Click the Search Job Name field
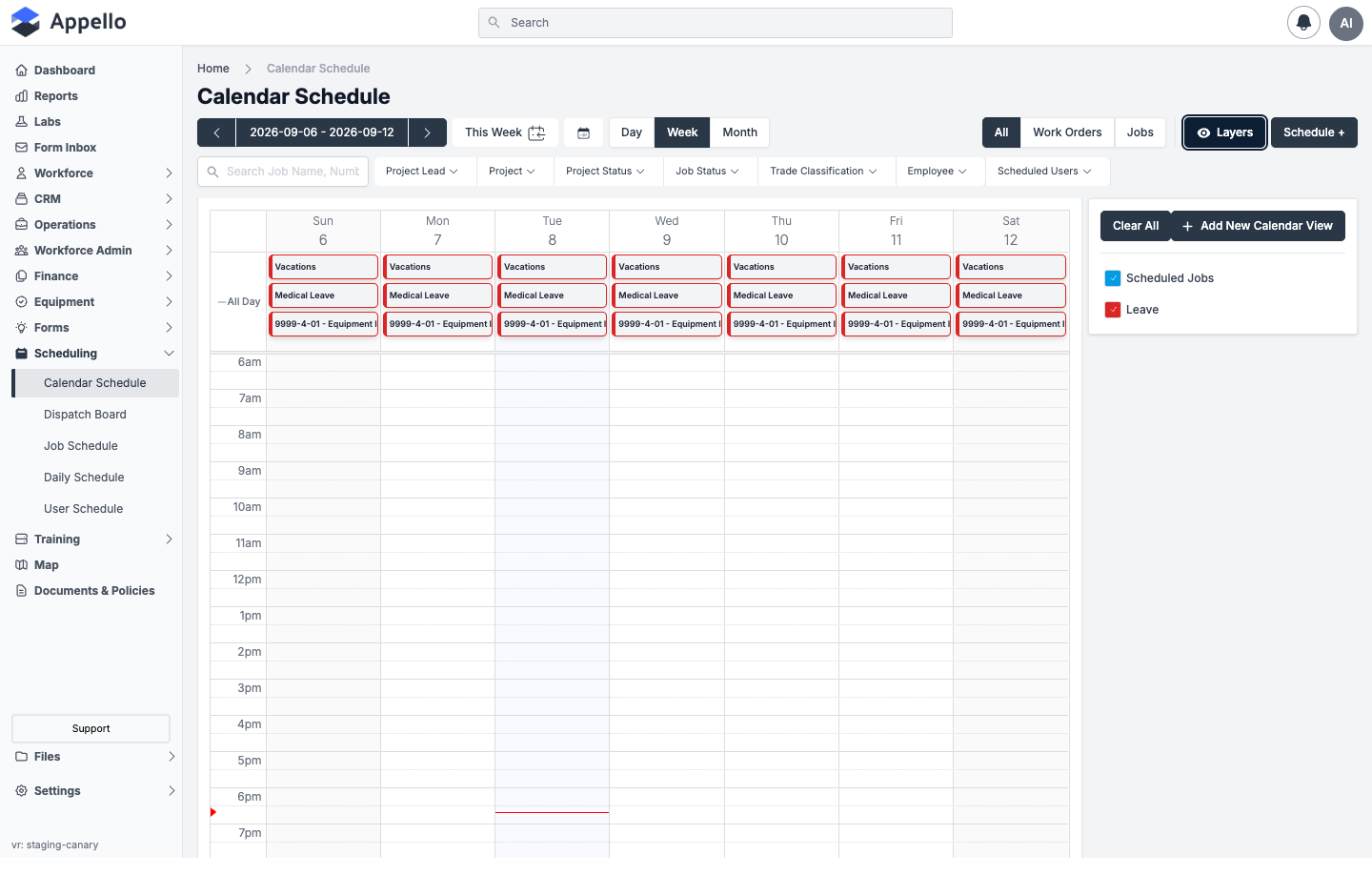Image resolution: width=1372 pixels, height=875 pixels. [x=283, y=172]
